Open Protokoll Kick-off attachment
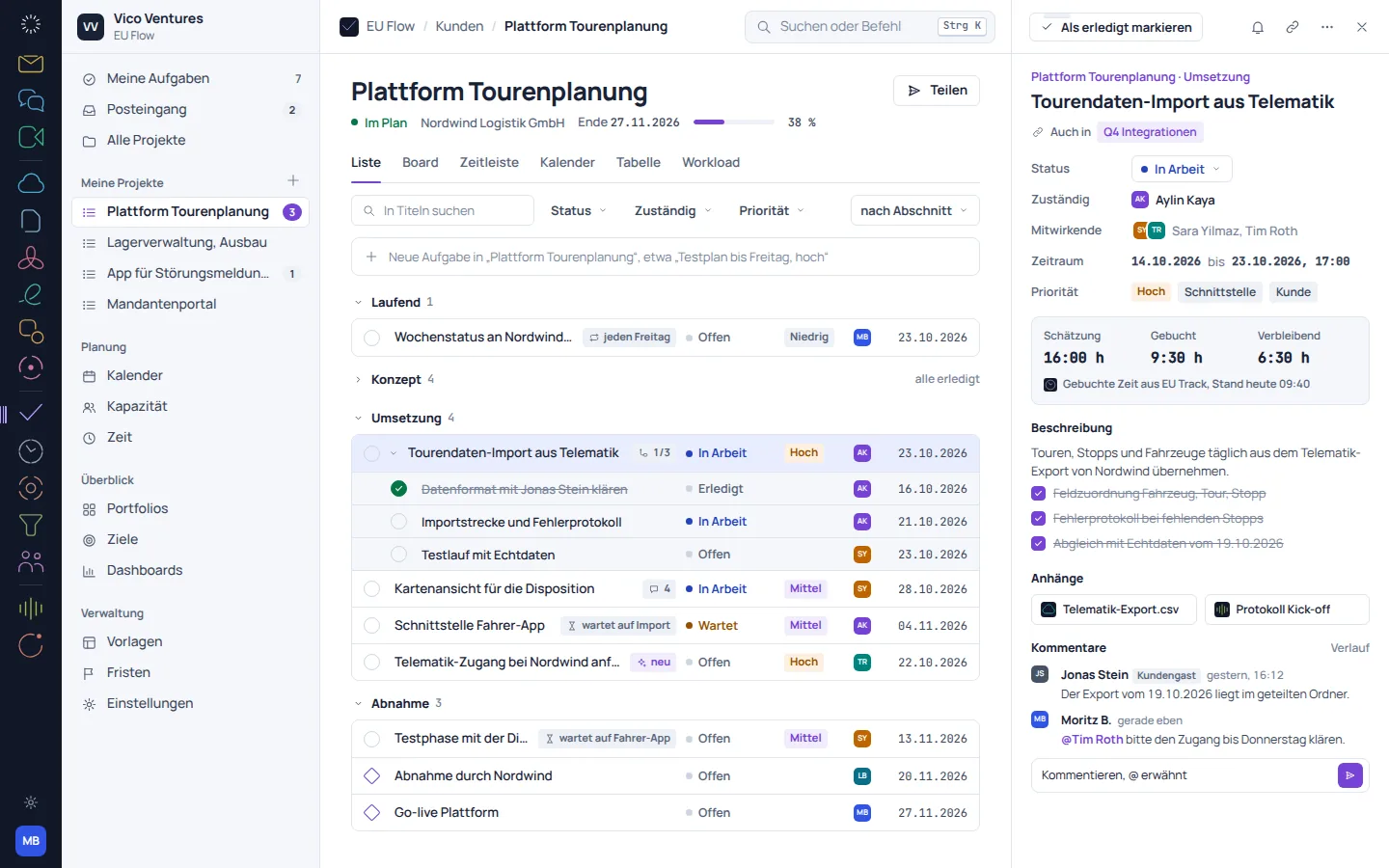This screenshot has height=868, width=1389. click(x=1287, y=610)
